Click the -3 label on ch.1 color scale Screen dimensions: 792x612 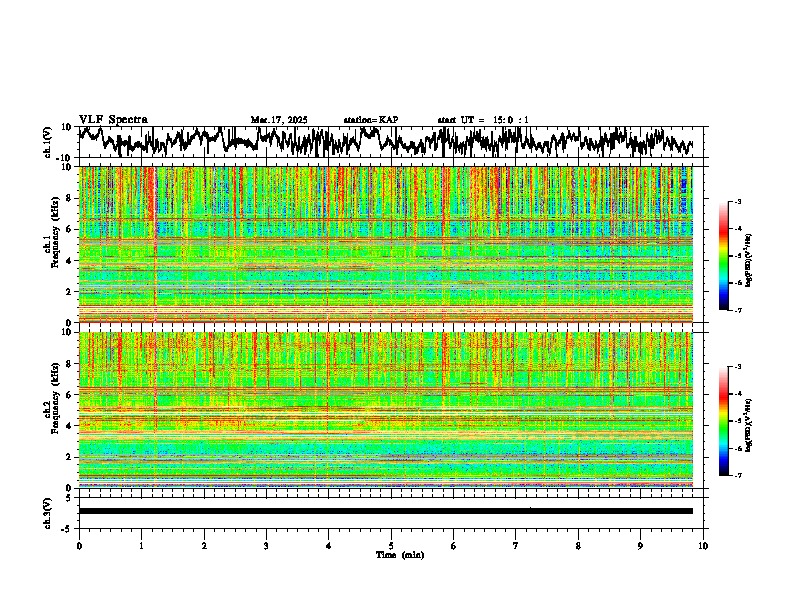737,201
